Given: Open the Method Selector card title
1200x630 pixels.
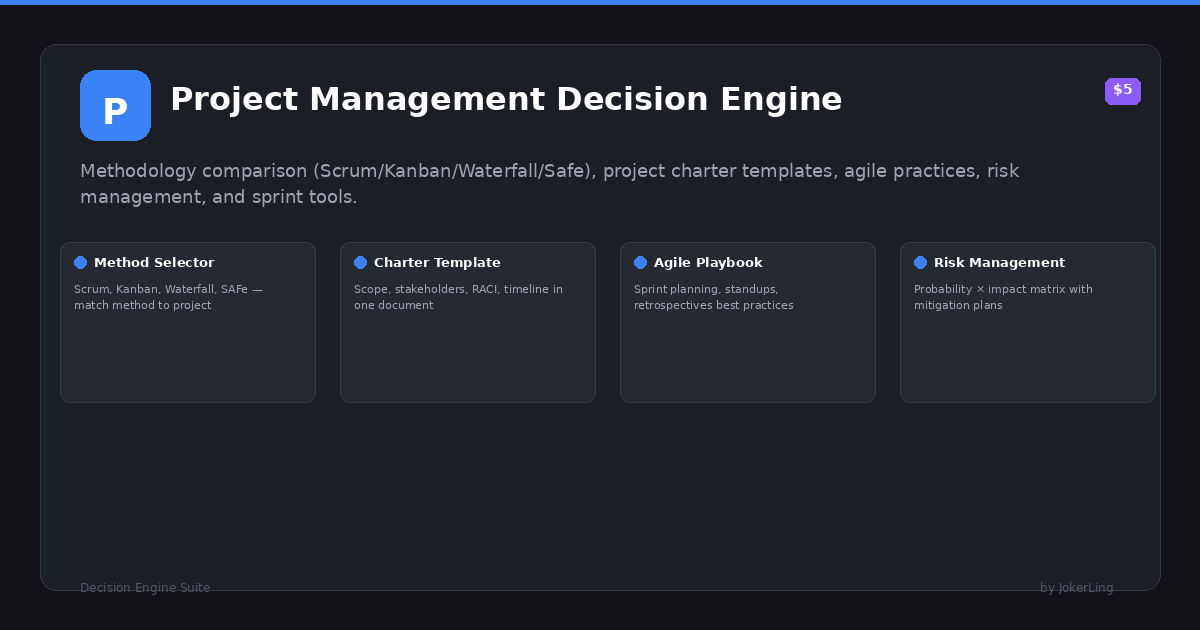Looking at the screenshot, I should click(154, 263).
